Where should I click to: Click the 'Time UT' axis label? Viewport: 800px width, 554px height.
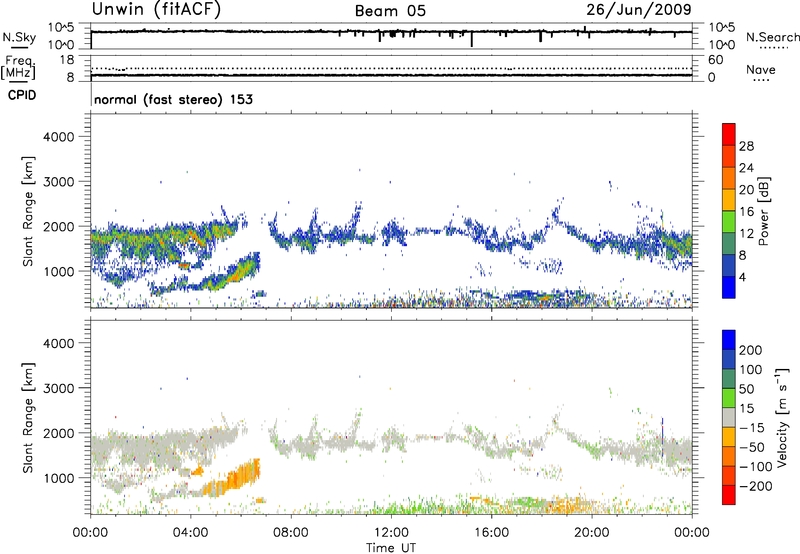tap(391, 548)
